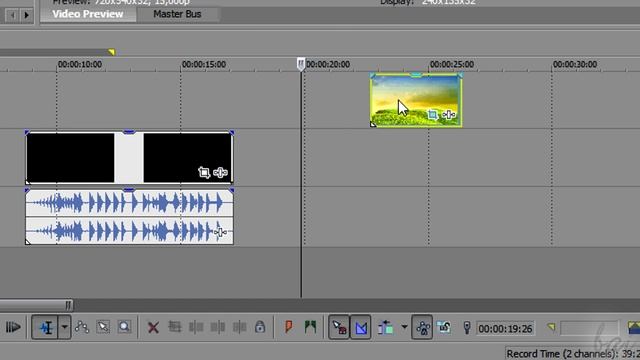
Task: Open Event FX on the black video event
Action: point(220,173)
